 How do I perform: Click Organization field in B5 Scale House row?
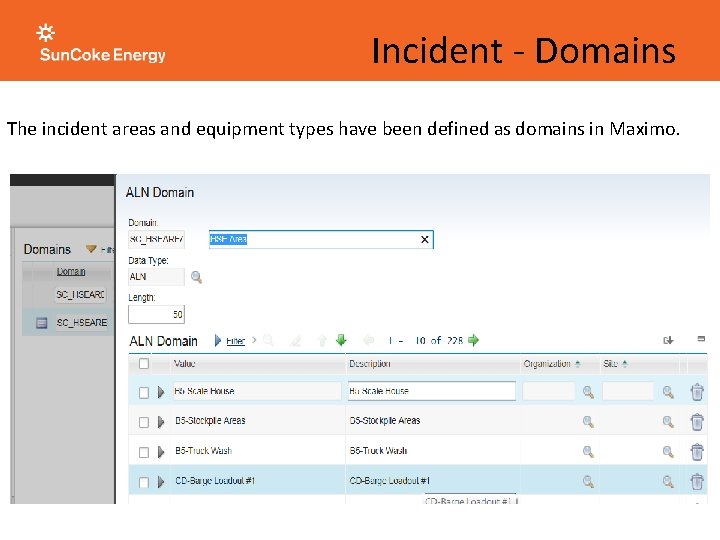point(549,391)
